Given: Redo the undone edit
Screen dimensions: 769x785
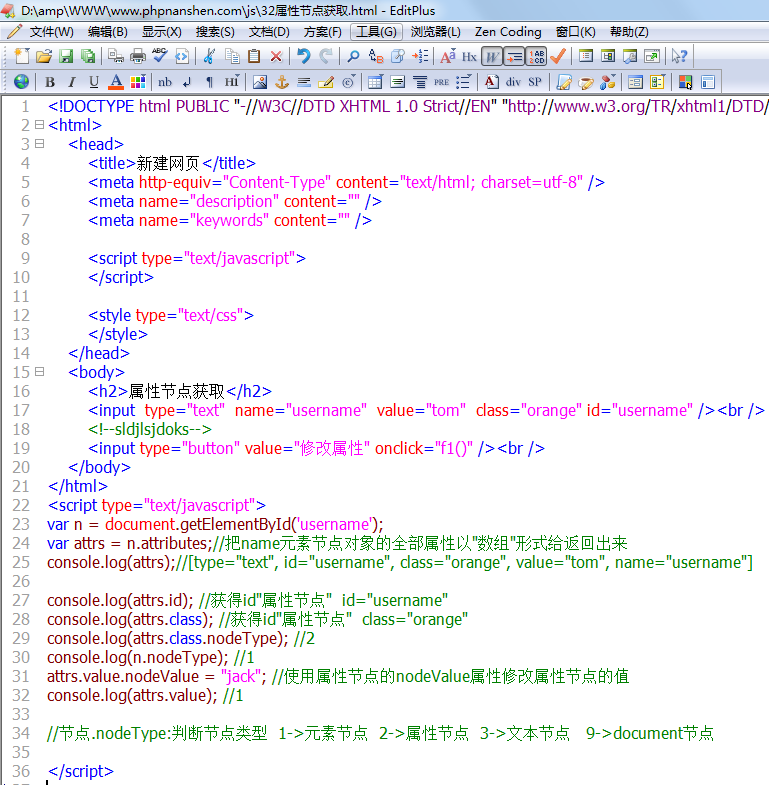Looking at the screenshot, I should pos(325,56).
